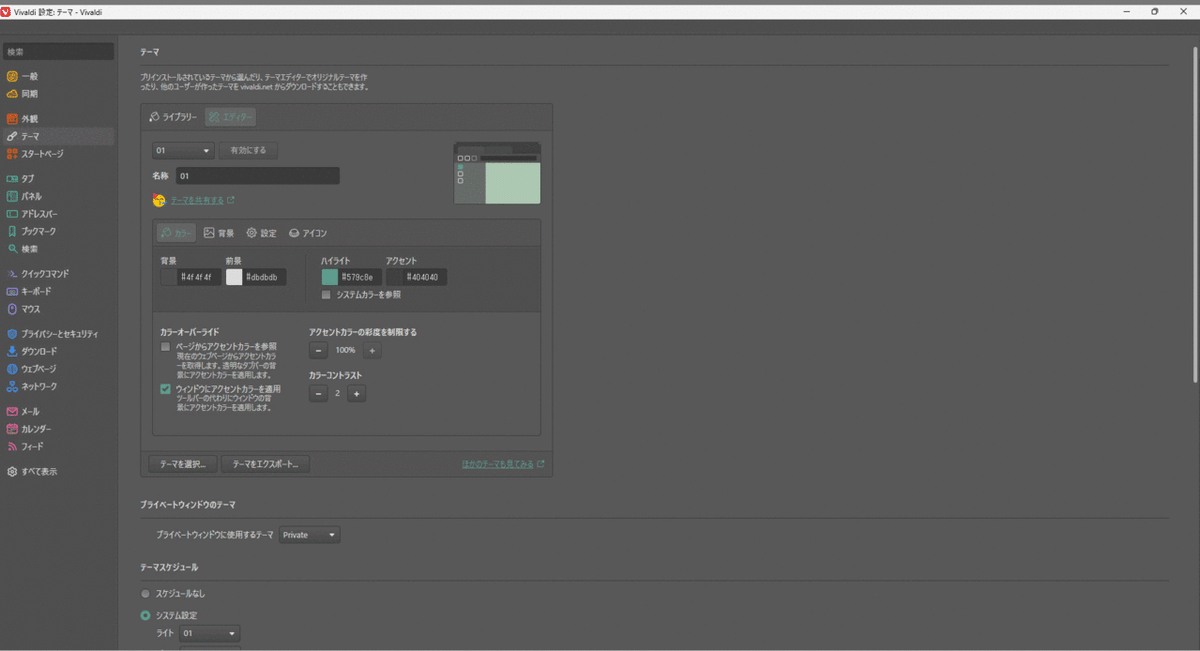Decrease accent color saturation limit with minus

[x=318, y=351]
